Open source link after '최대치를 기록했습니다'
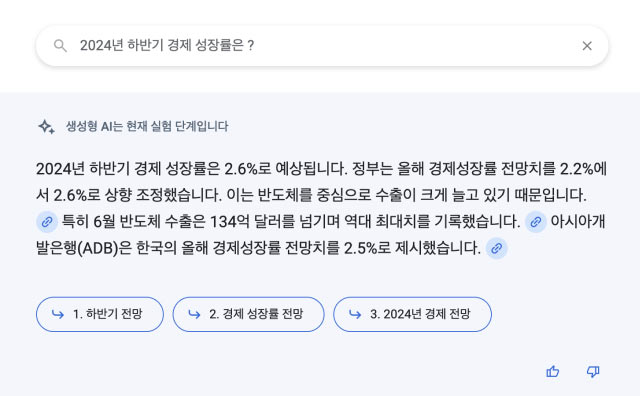Image resolution: width=640 pixels, height=396 pixels. [536, 222]
